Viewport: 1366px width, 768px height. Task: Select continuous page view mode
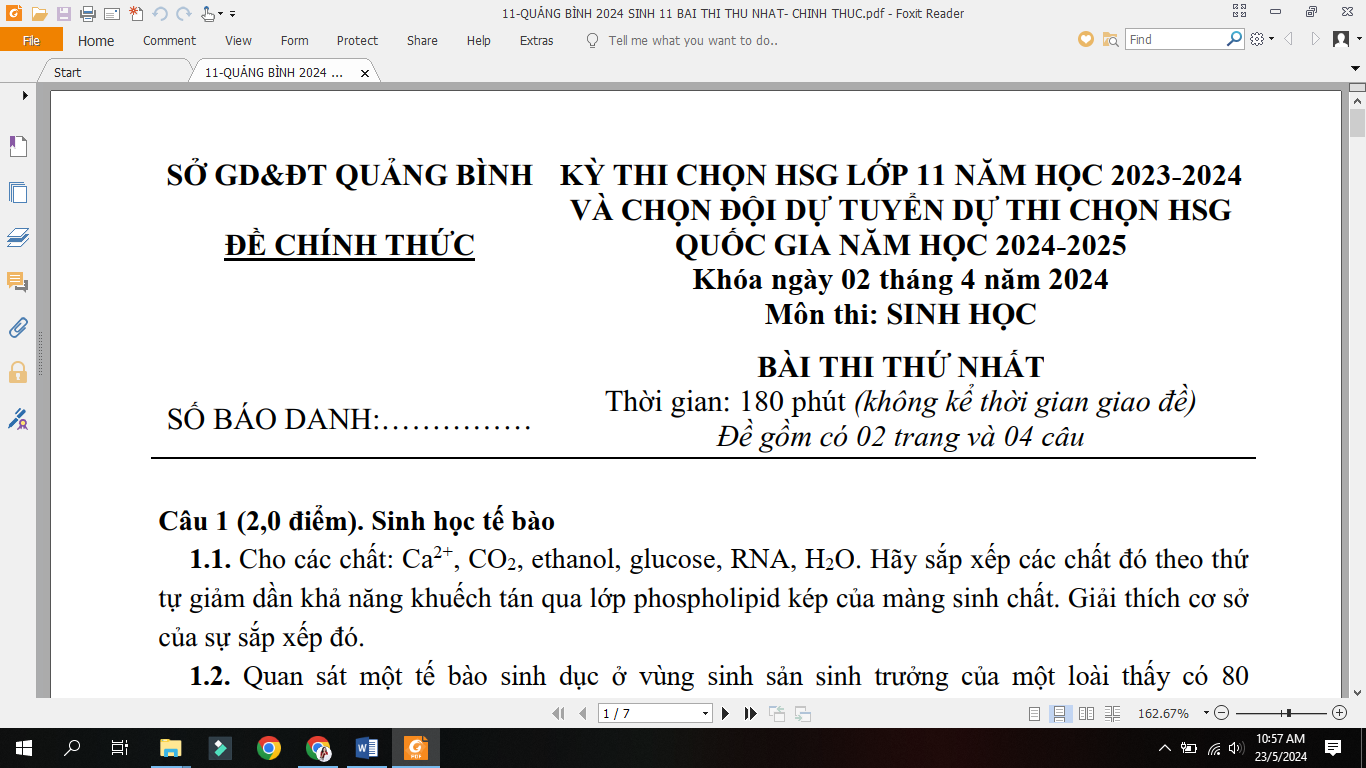coord(1059,713)
